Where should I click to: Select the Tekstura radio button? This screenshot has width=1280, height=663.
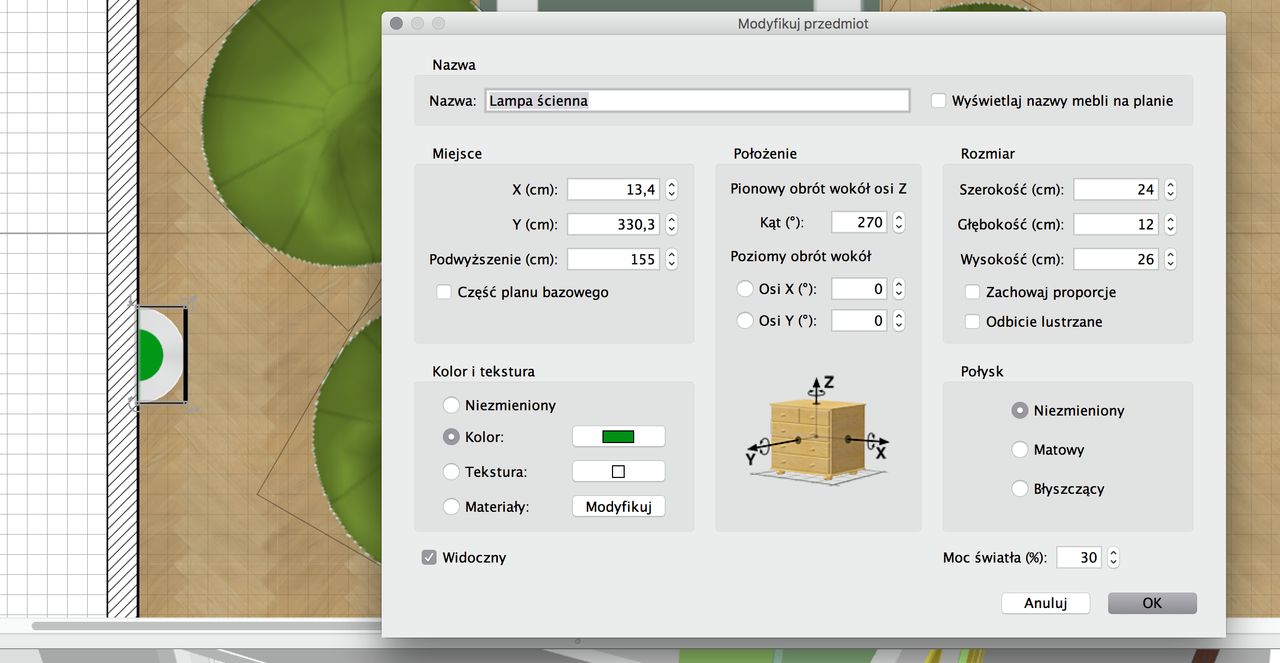pos(451,471)
